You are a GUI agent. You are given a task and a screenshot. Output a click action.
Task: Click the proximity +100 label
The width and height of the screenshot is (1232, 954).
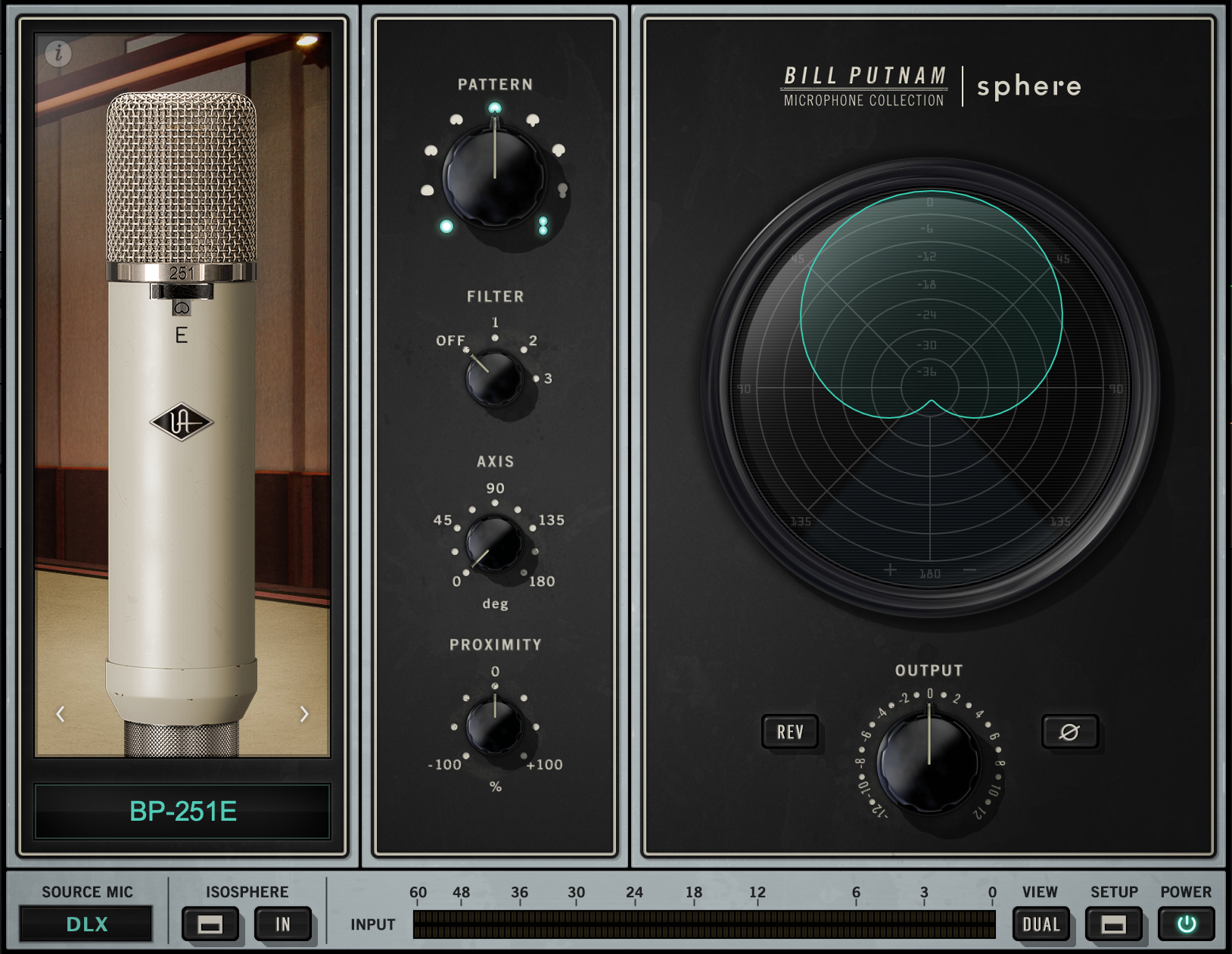[545, 765]
